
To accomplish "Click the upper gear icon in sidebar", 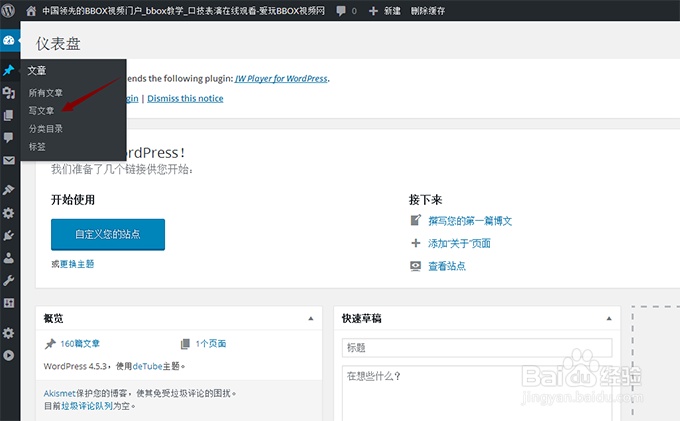I will [9, 213].
